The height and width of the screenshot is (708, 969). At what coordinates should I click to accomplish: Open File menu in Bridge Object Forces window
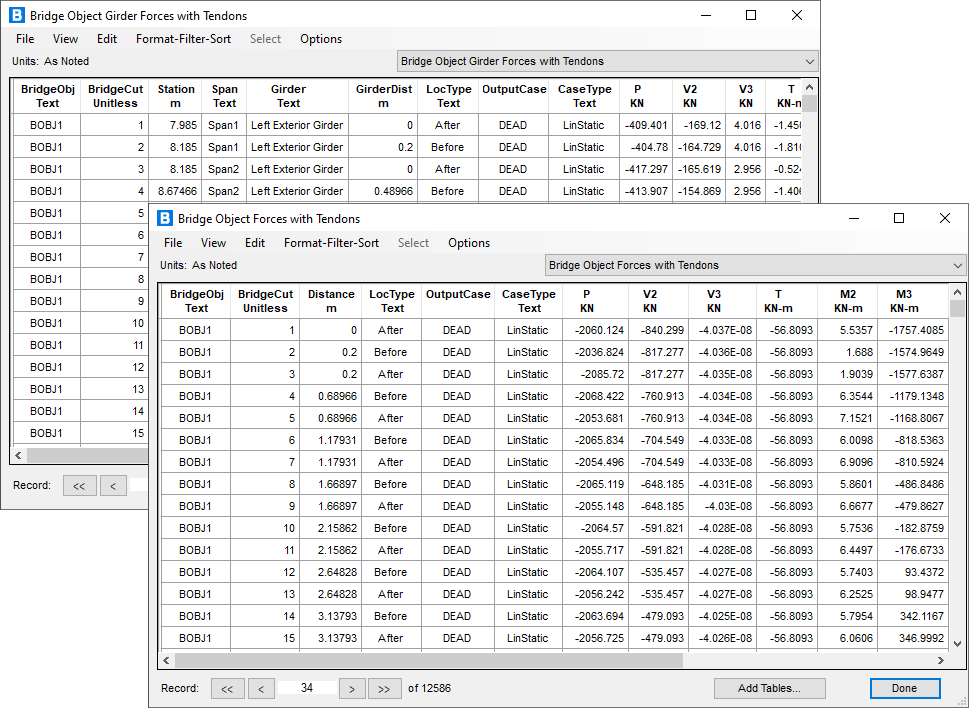tap(173, 243)
